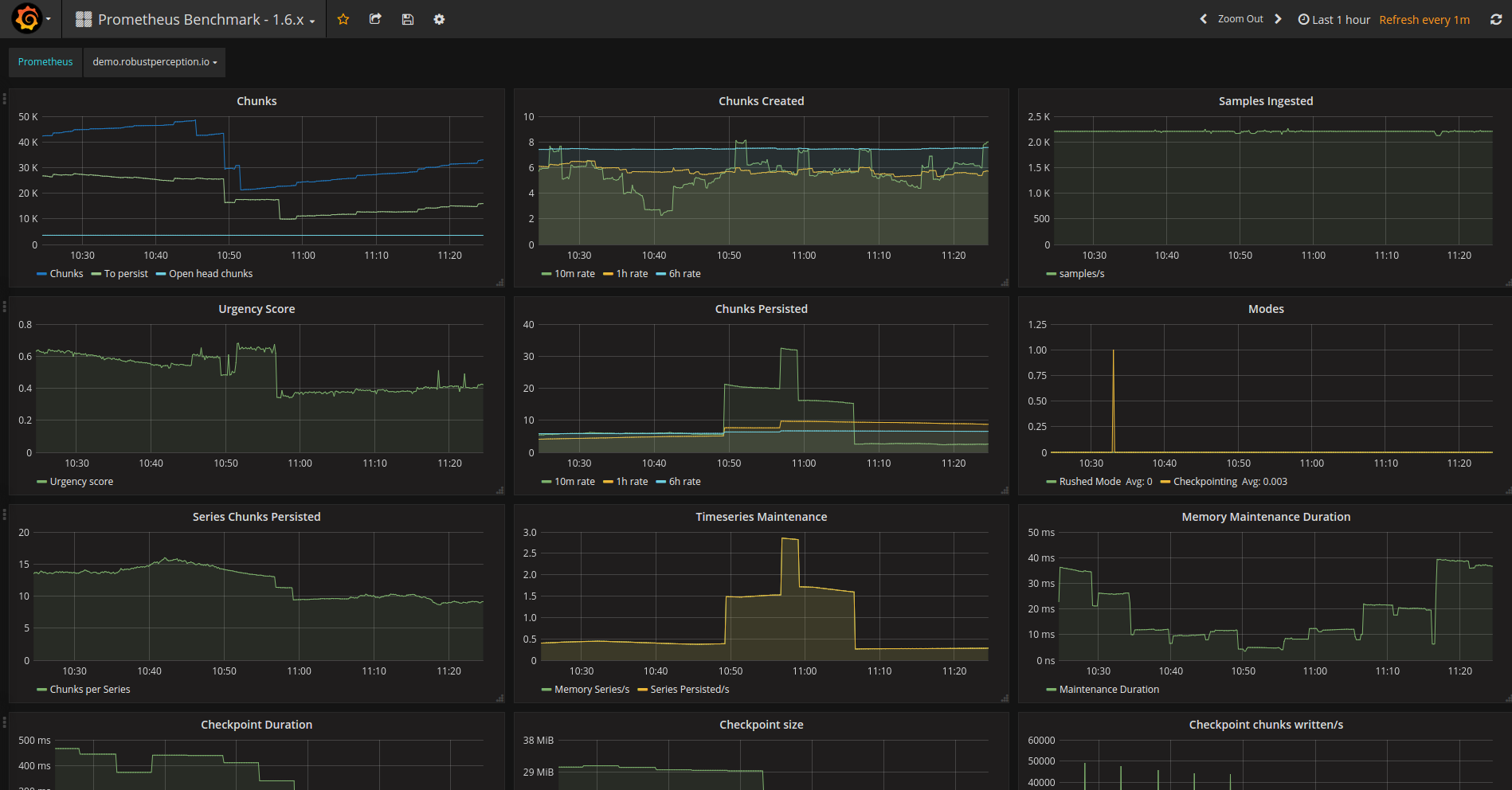1512x790 pixels.
Task: Open the Urgency Score row handle menu
Action: pyautogui.click(x=4, y=307)
